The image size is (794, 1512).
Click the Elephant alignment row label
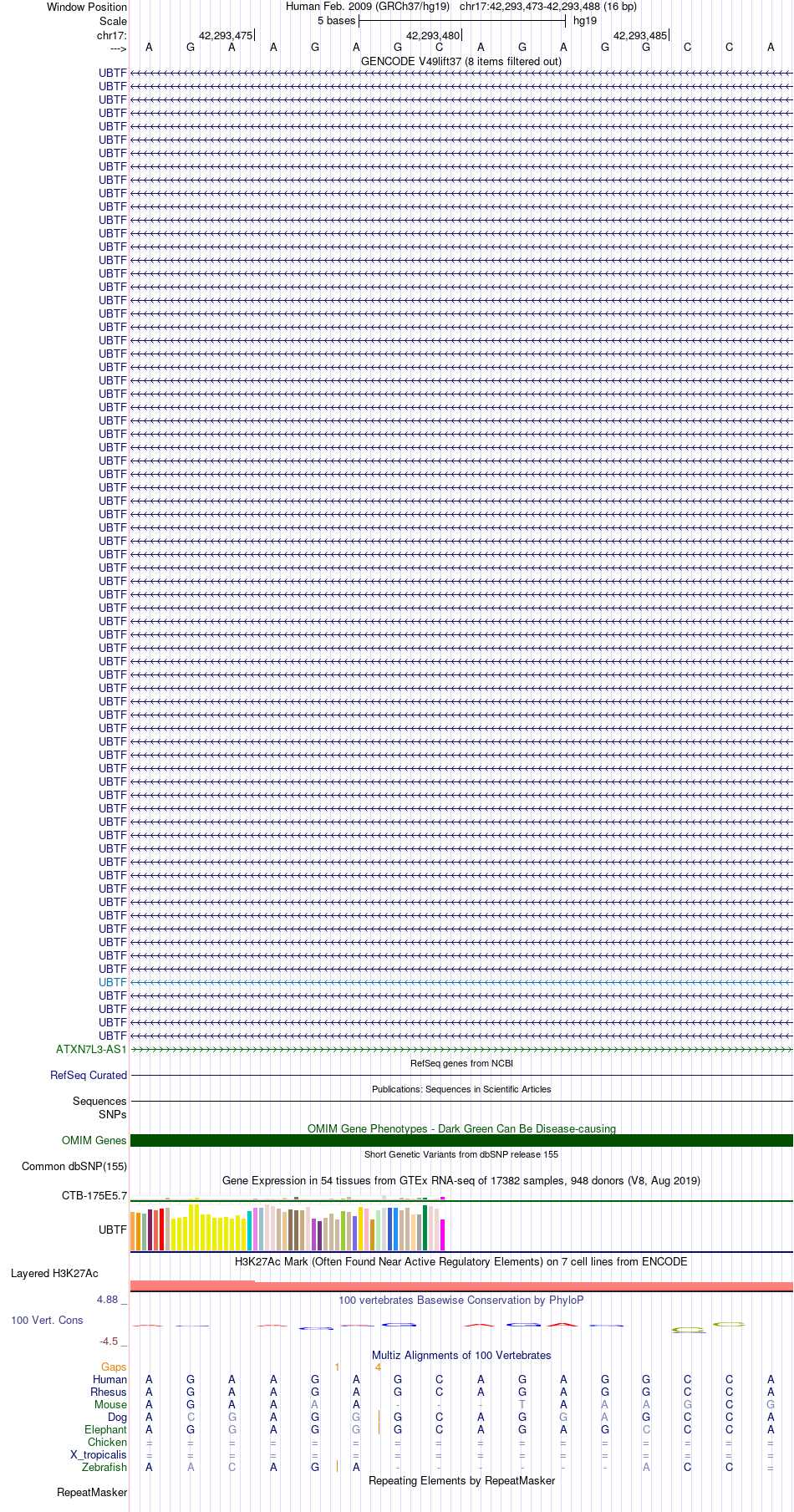point(106,1429)
